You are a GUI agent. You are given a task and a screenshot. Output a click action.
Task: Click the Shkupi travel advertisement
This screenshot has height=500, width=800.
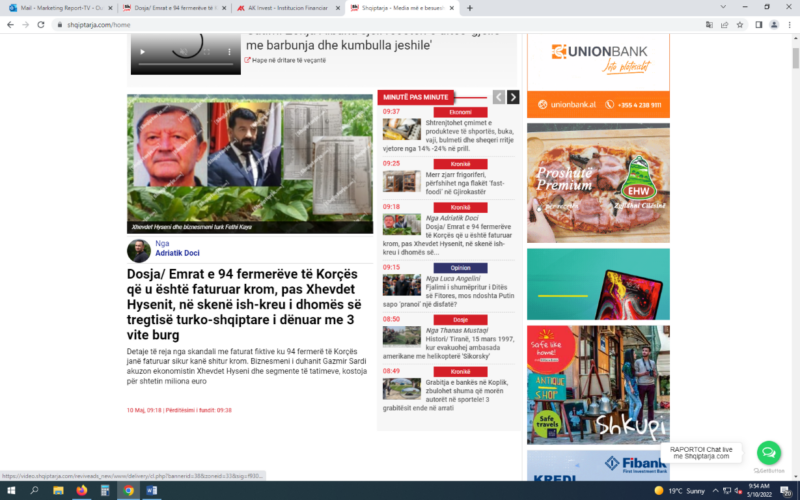(x=598, y=385)
